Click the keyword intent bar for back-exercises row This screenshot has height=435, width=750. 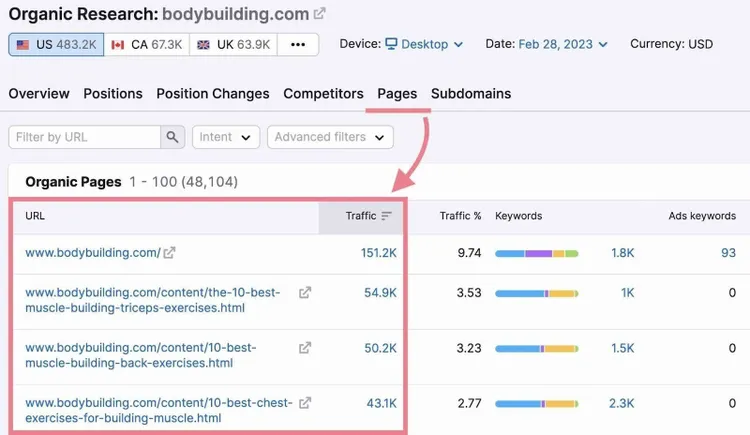coord(537,348)
